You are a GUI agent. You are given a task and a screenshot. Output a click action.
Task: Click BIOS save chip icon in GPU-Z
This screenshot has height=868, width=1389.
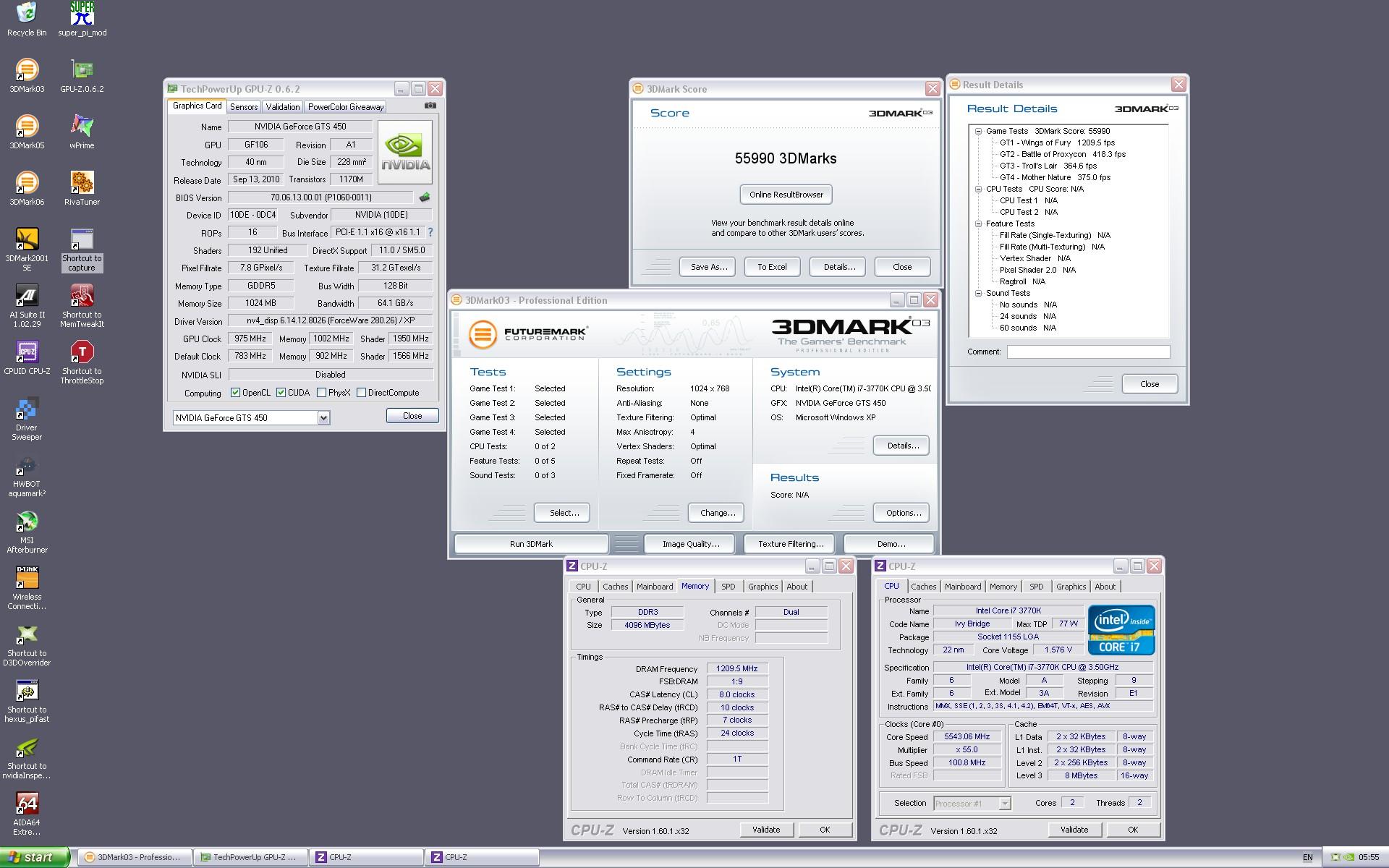point(425,197)
